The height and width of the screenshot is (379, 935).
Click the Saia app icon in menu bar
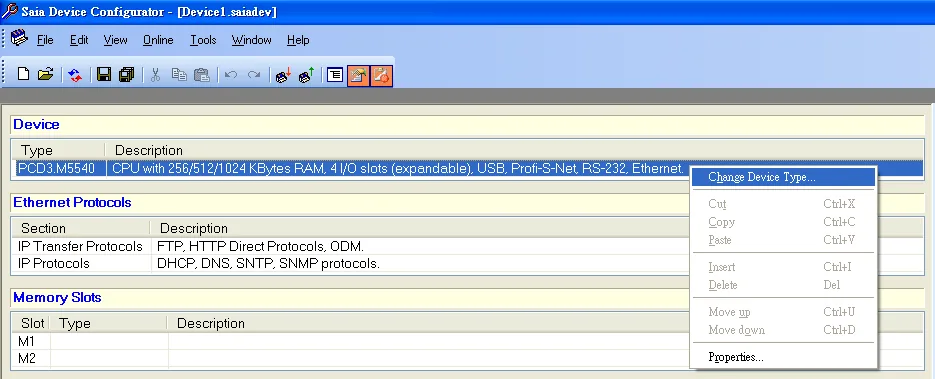point(19,39)
